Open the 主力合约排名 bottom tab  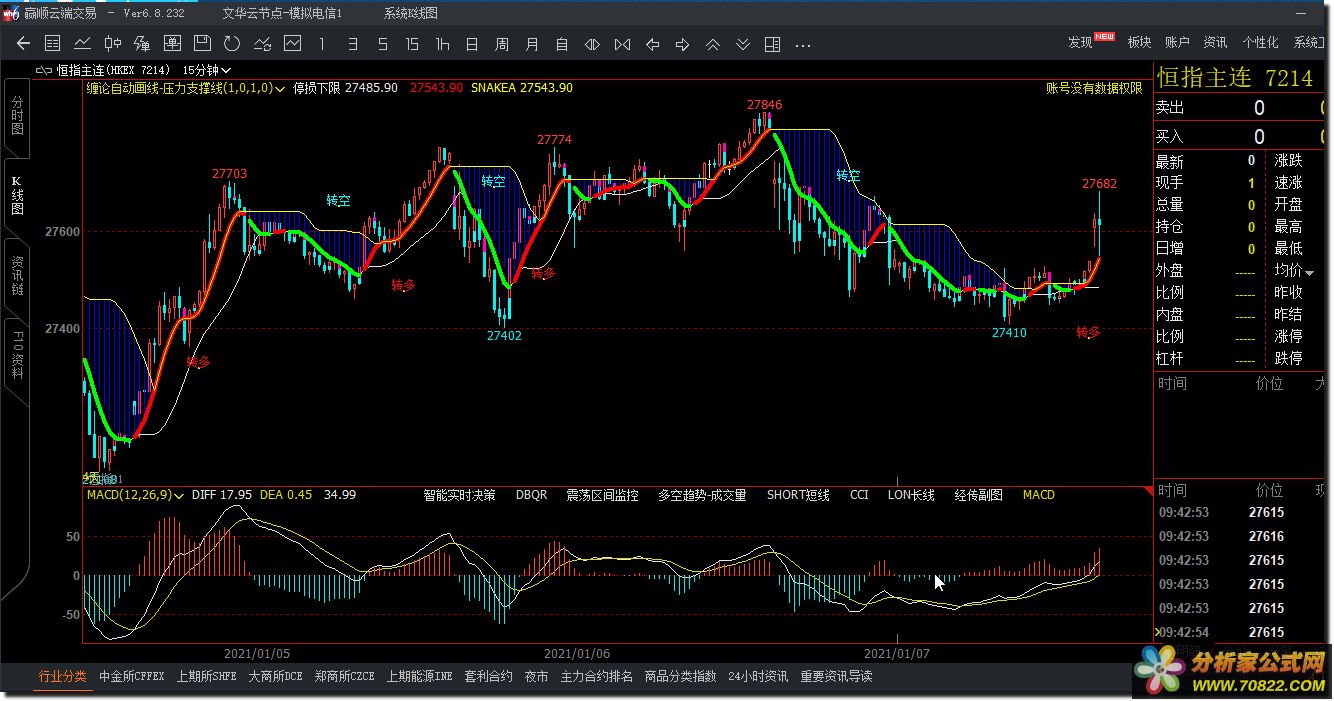(596, 677)
